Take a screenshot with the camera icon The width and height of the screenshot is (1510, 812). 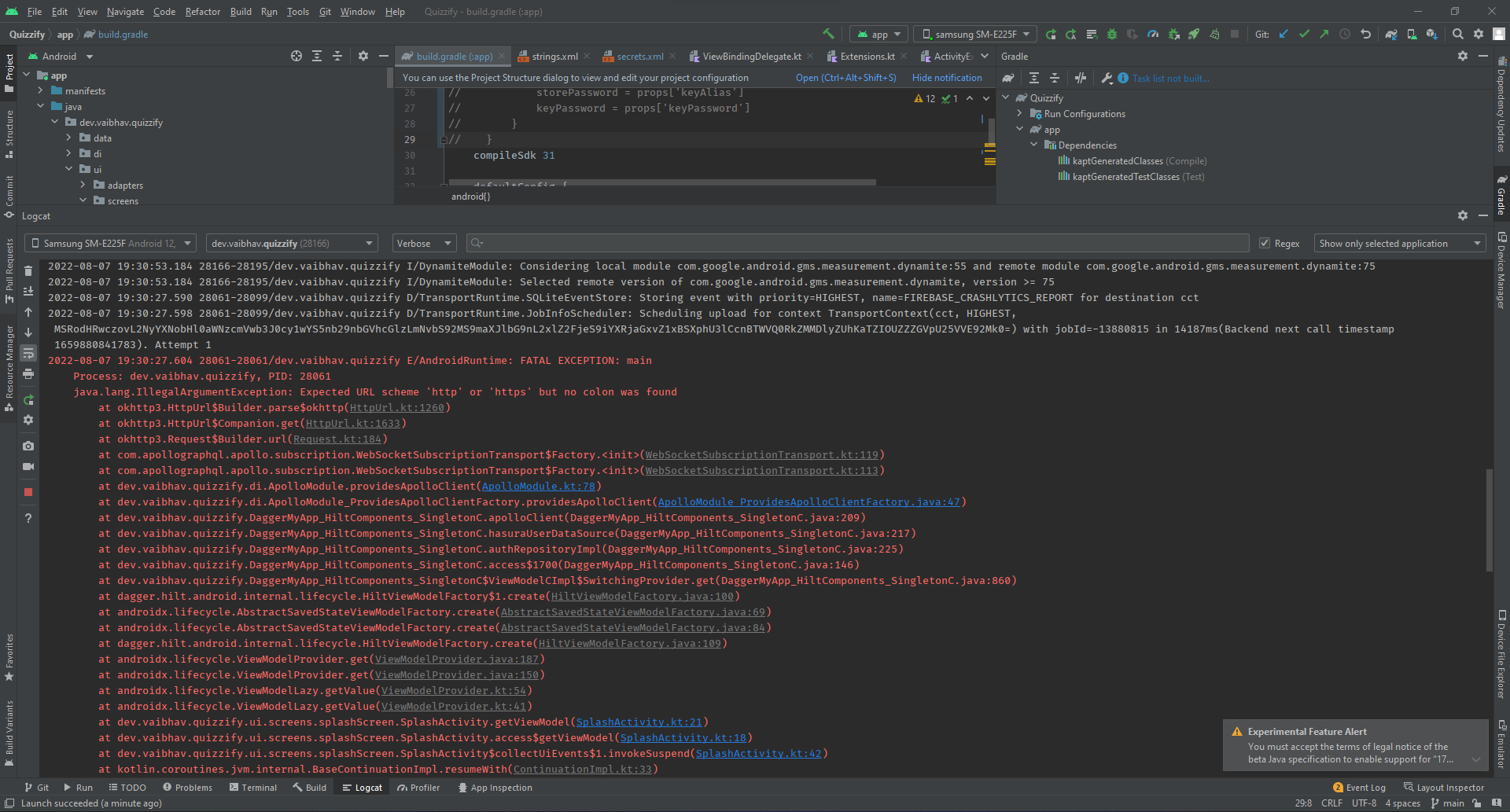(28, 446)
